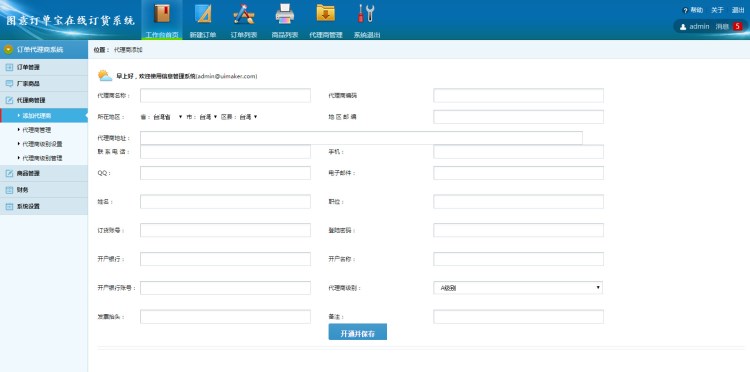750x372 pixels.
Task: Click the weather sun-cloud greeting icon
Action: (x=105, y=76)
